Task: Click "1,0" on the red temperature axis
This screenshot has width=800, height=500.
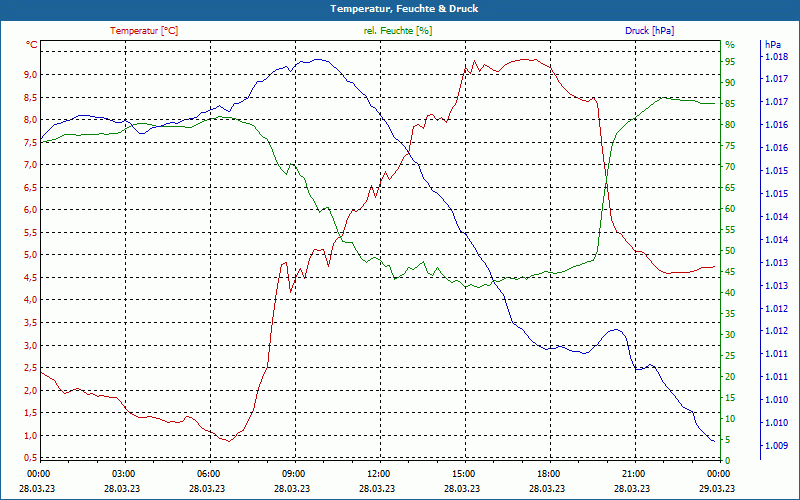Action: click(x=31, y=435)
